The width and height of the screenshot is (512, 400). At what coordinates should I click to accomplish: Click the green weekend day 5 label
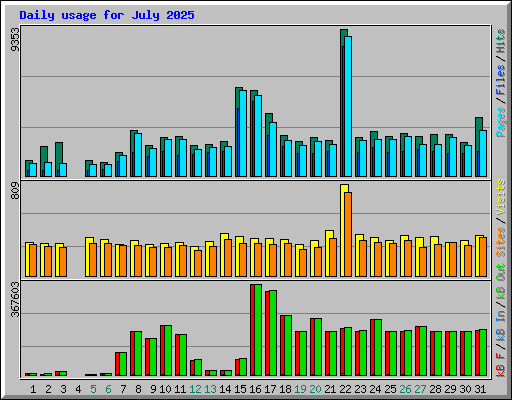click(93, 389)
